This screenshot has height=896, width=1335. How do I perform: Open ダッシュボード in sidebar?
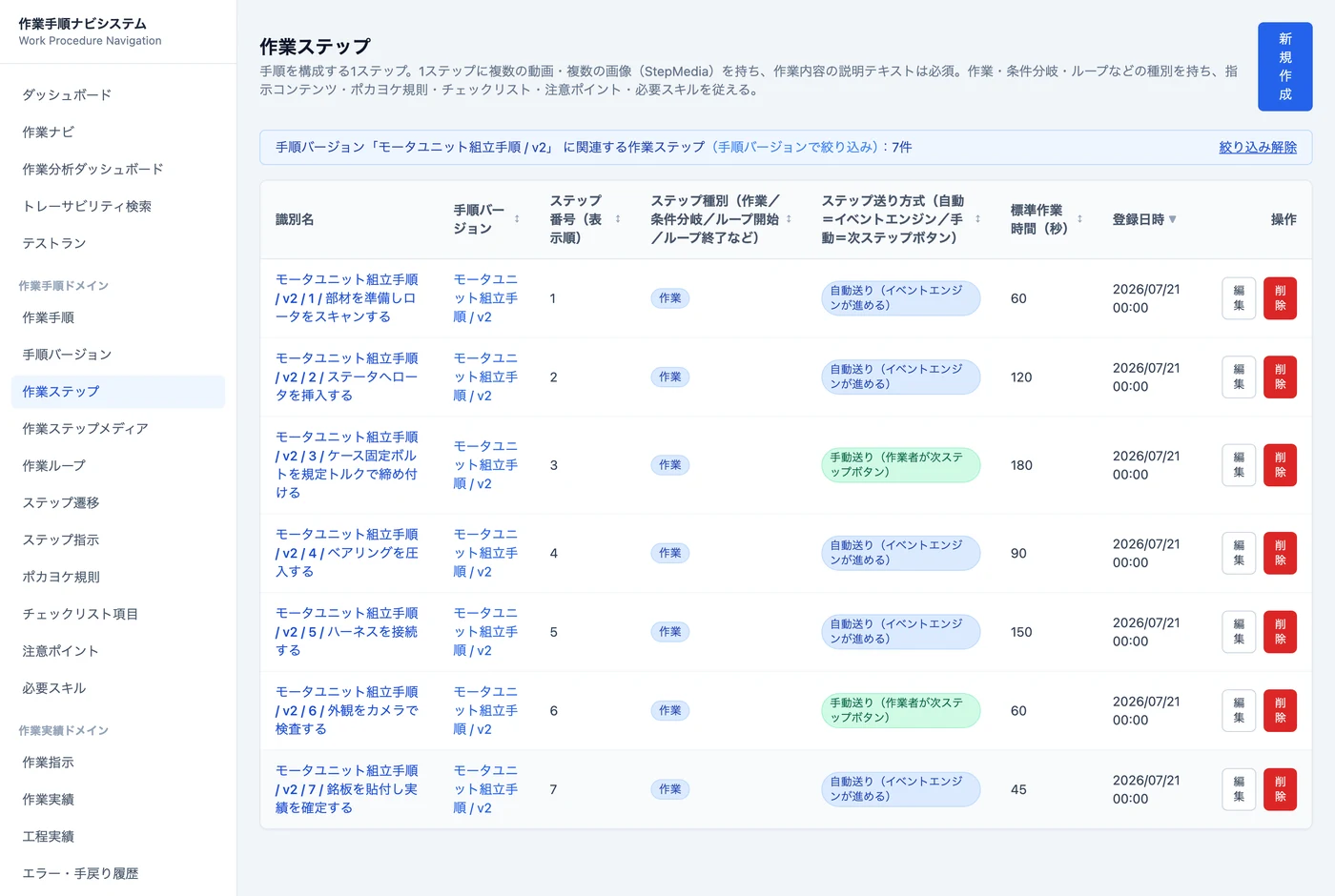coord(118,94)
